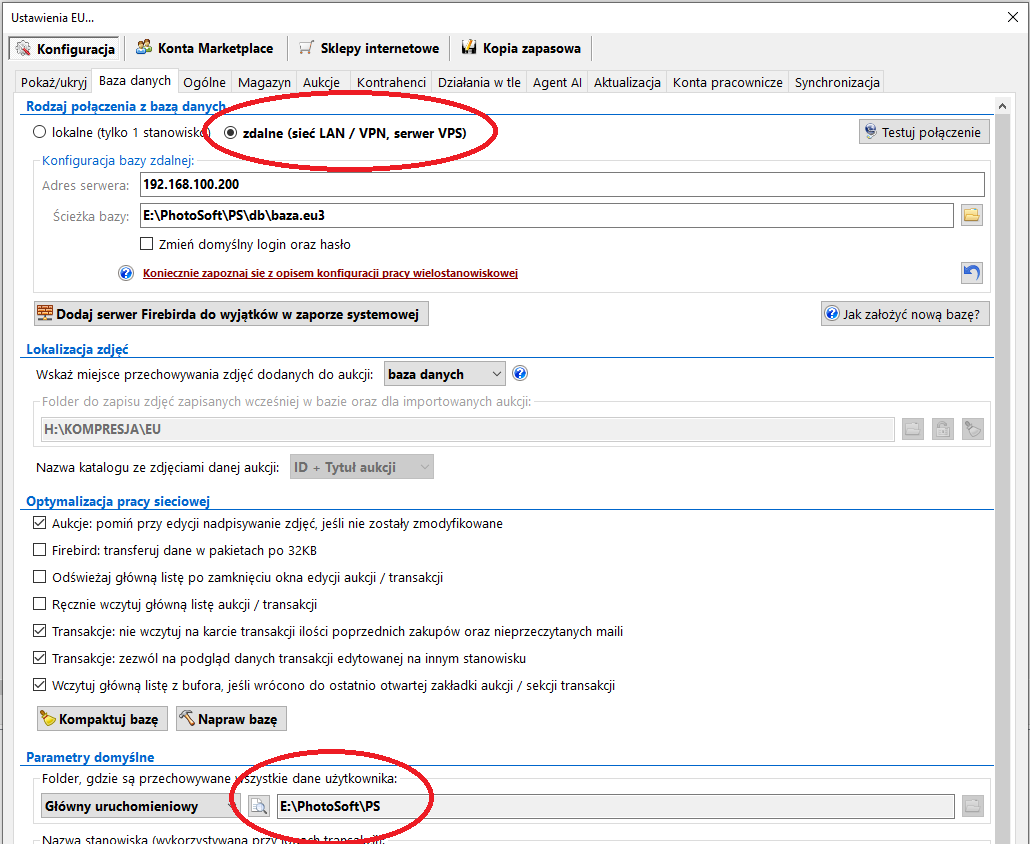1030x844 pixels.
Task: Expand the Główny uruchomieniowy dropdown
Action: pos(139,806)
